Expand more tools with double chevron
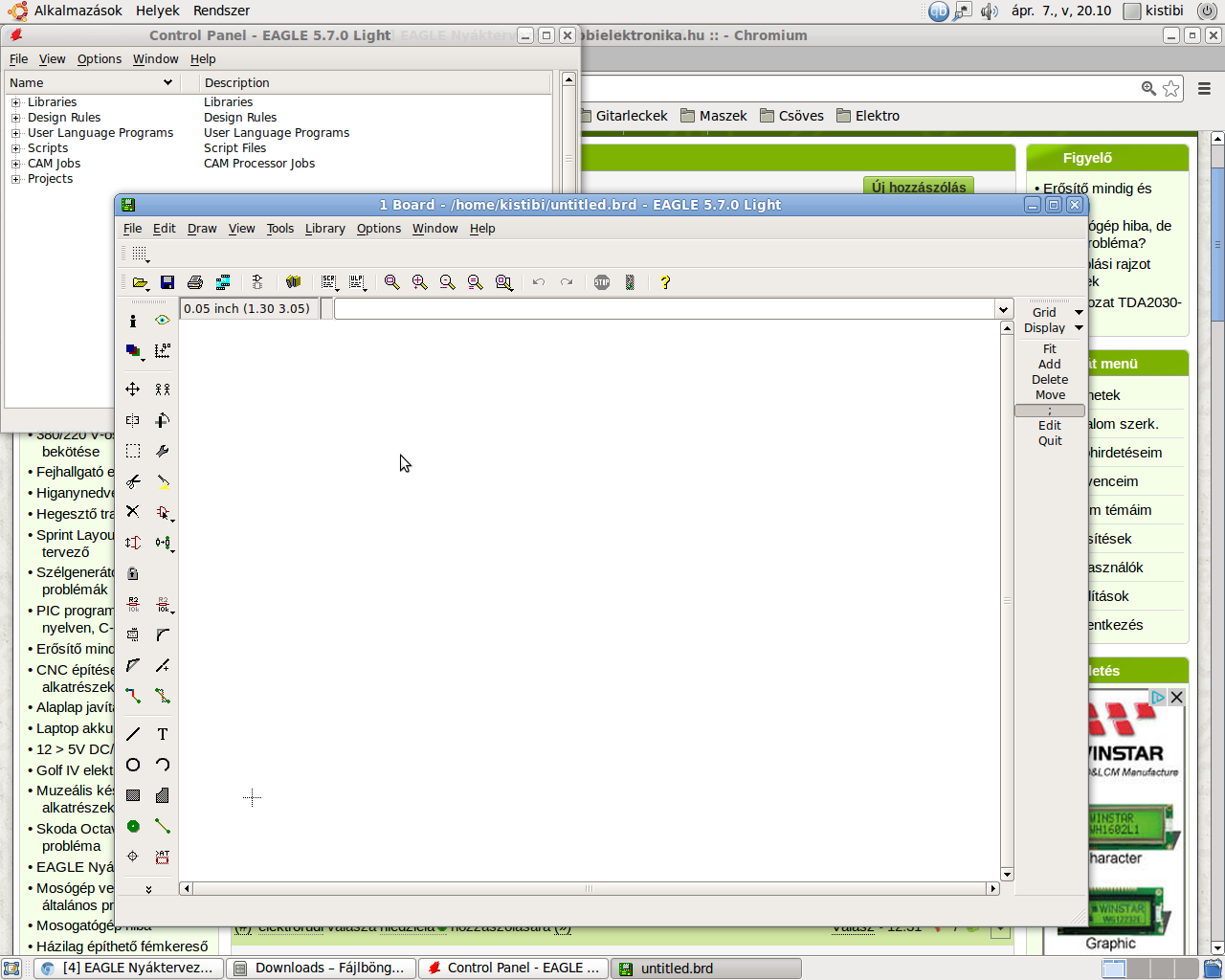The height and width of the screenshot is (980, 1225). (x=148, y=889)
